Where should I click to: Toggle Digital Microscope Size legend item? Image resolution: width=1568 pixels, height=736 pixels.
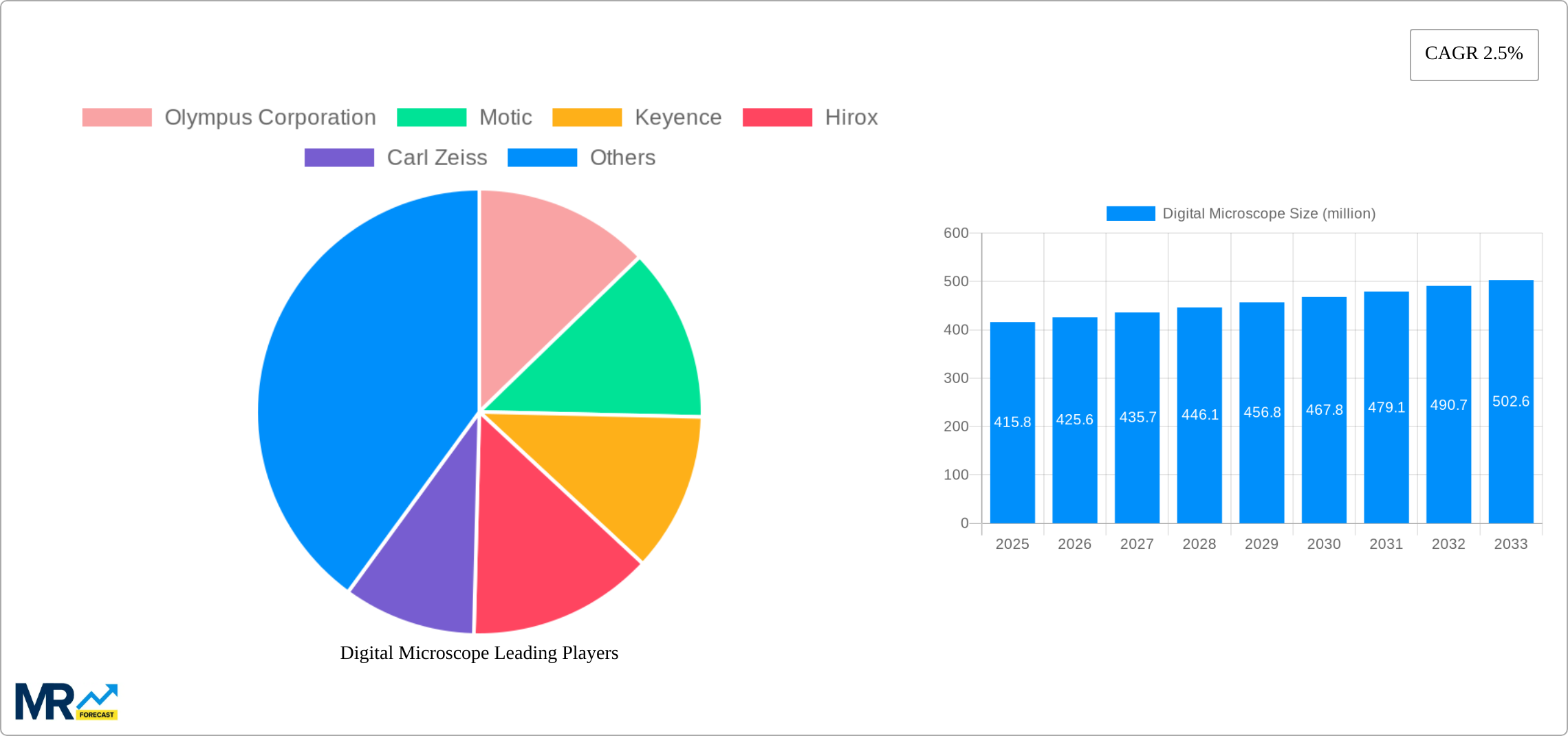click(x=1131, y=214)
